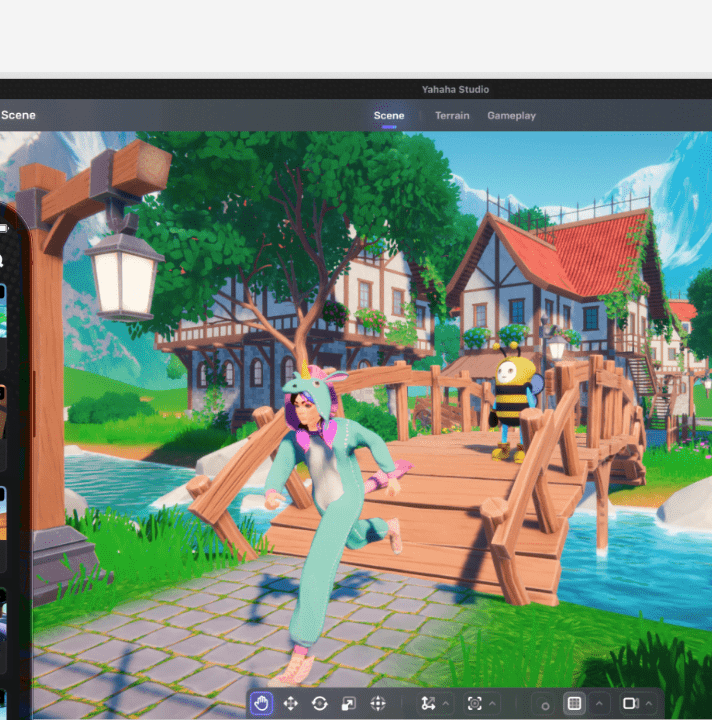Screen dimensions: 712x720
Task: Switch to the Gameplay tab
Action: (511, 116)
